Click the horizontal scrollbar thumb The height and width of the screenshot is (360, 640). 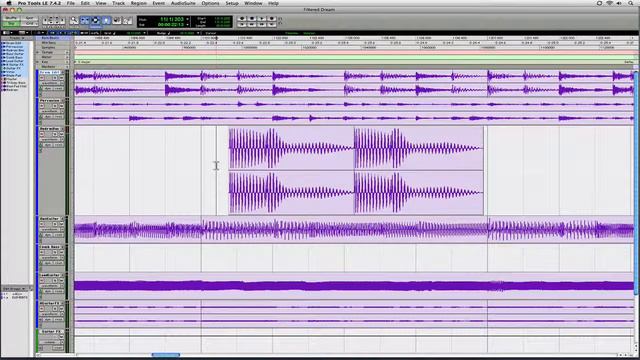tap(166, 355)
